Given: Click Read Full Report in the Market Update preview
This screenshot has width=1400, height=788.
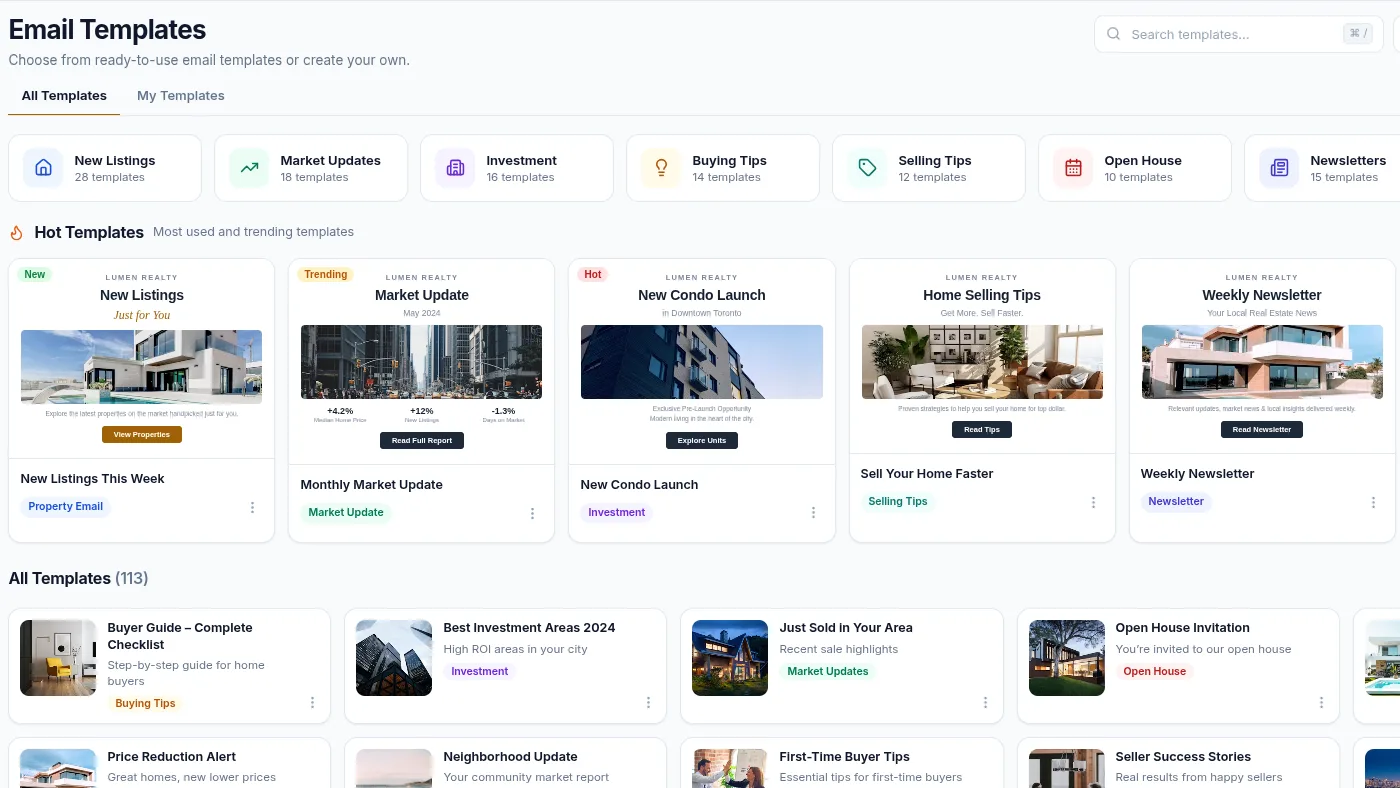Looking at the screenshot, I should tap(422, 441).
